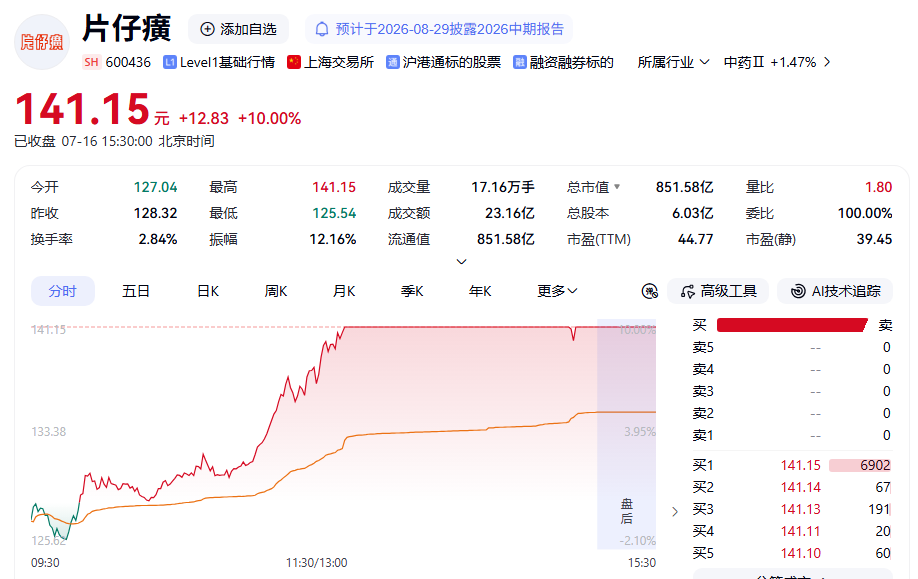This screenshot has height=579, width=918.
Task: Click the 最低 value 125.54
Action: (334, 213)
